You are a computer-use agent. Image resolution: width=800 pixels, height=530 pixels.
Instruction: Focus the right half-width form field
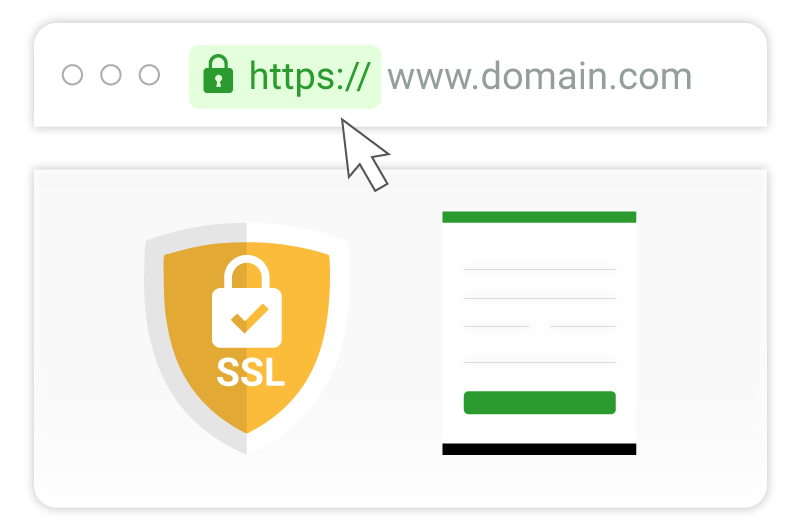tap(583, 326)
